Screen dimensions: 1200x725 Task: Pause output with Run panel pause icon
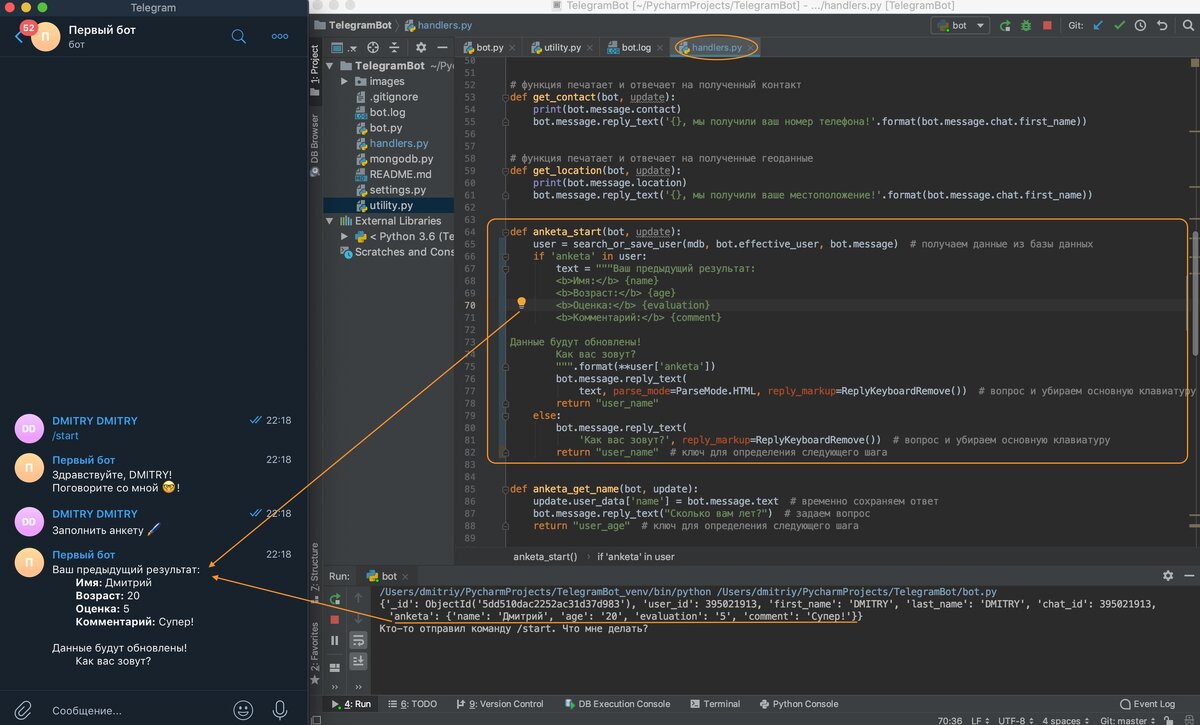[335, 640]
